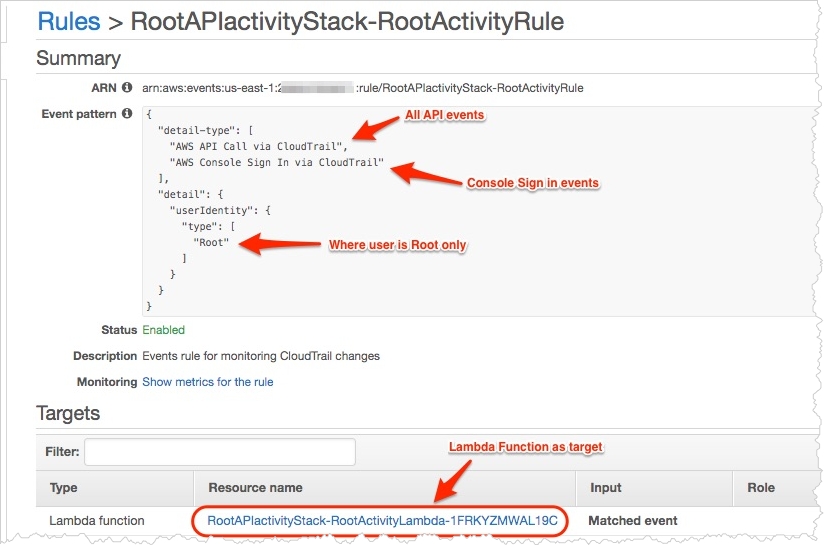Click the info icon next to ARN

[127, 88]
